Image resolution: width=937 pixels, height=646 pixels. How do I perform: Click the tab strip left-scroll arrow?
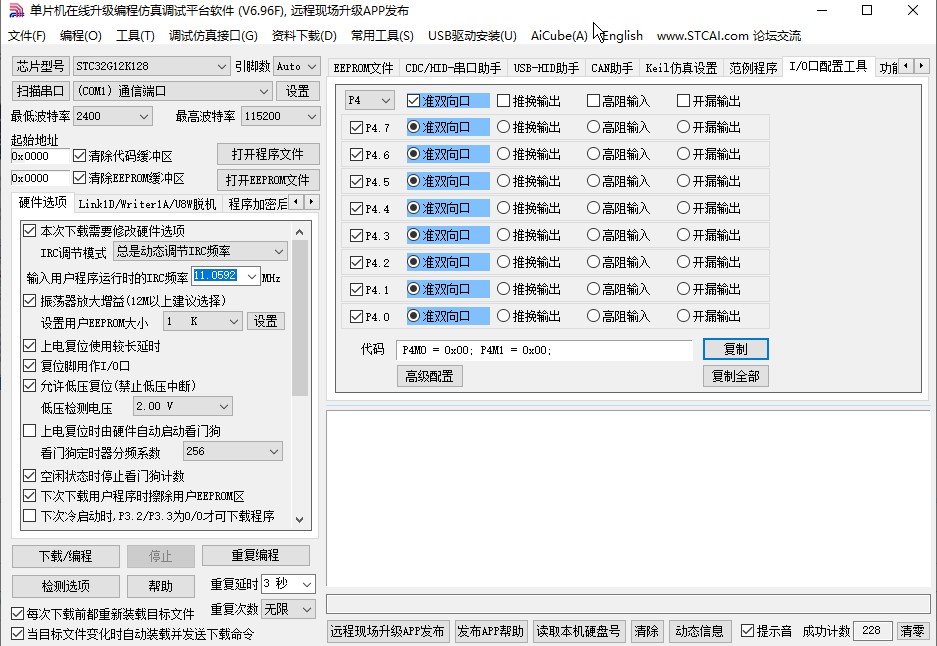(x=906, y=65)
